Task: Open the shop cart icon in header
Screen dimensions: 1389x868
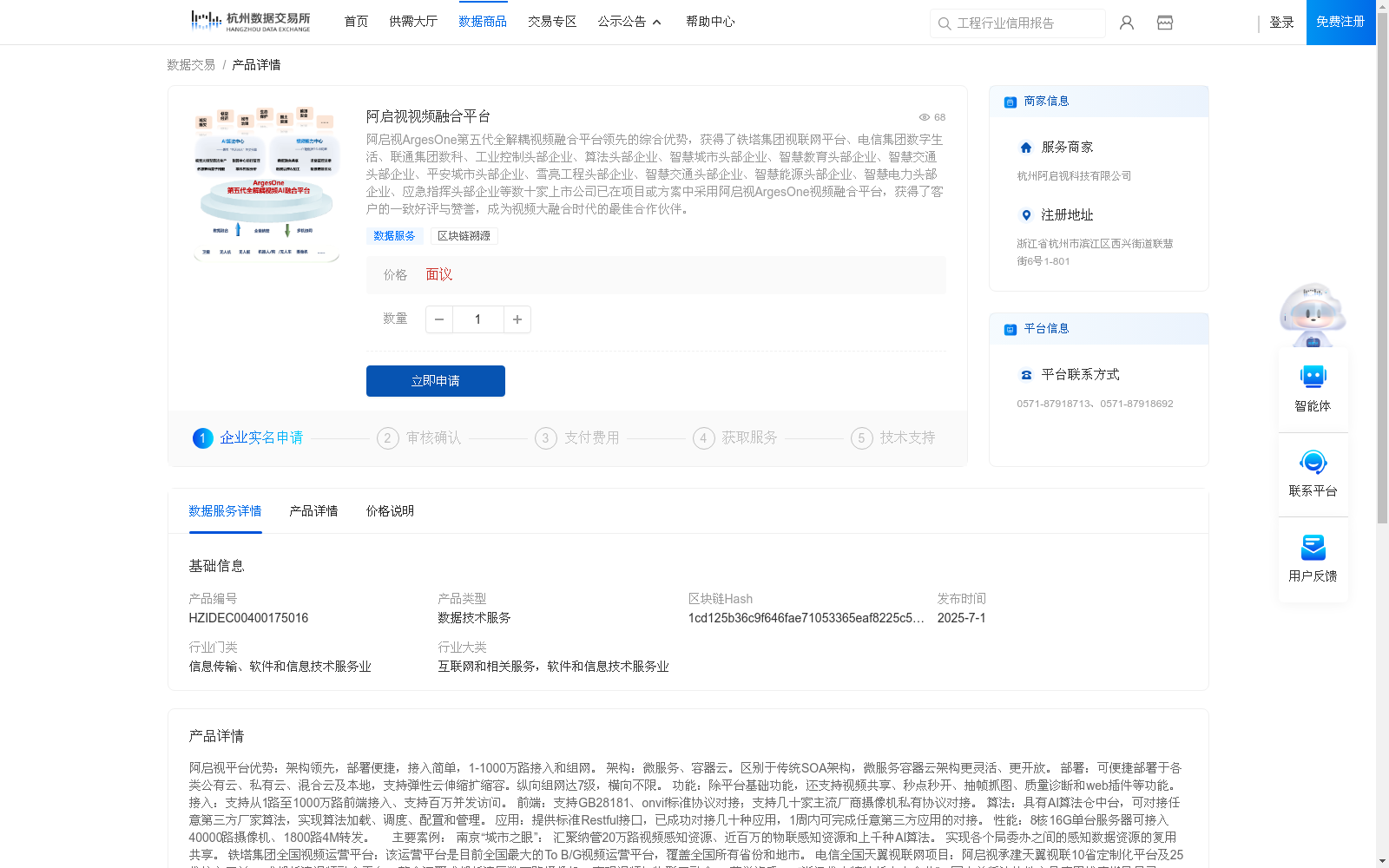Action: [1165, 23]
